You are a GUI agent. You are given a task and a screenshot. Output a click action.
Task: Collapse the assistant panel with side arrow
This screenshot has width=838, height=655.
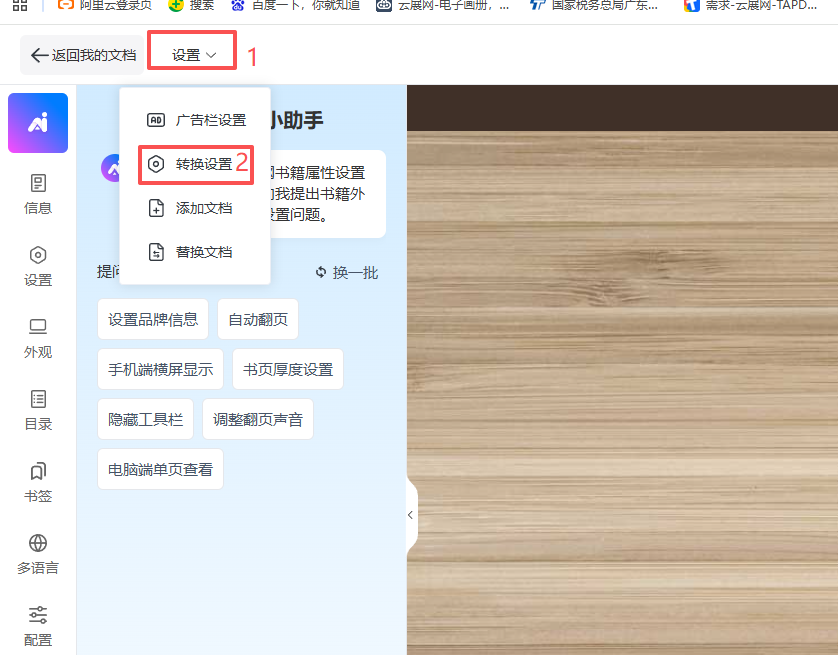coord(410,515)
